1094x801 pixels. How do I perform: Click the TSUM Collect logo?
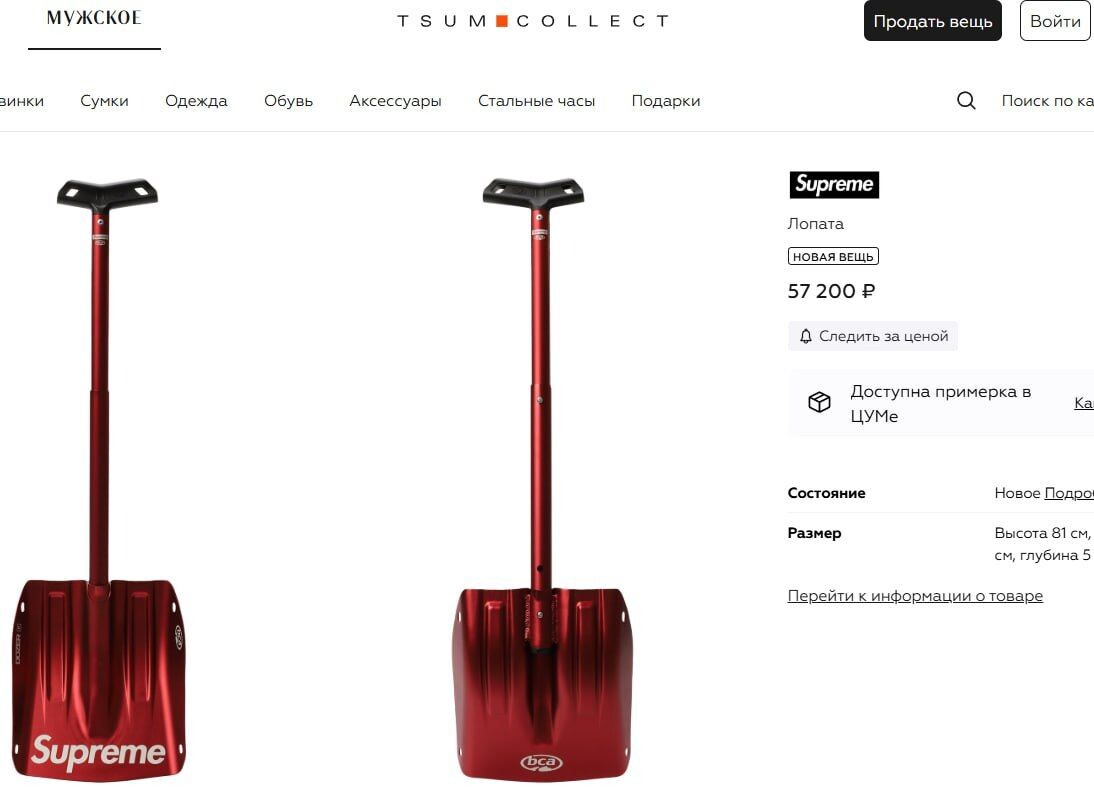533,21
